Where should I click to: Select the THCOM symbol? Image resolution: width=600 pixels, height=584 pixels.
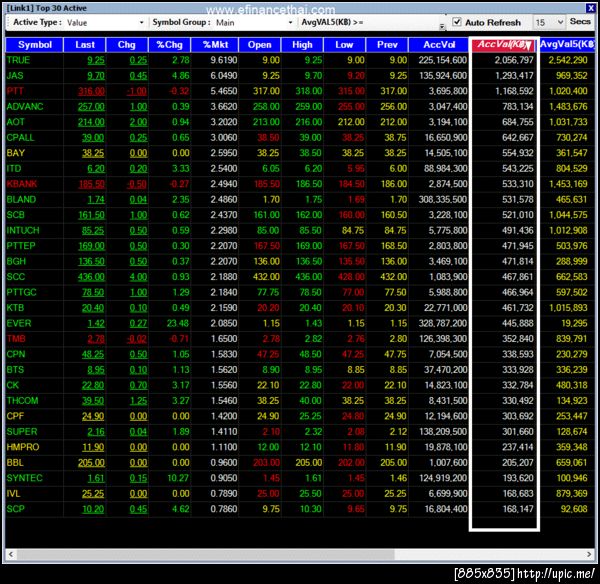(x=22, y=401)
